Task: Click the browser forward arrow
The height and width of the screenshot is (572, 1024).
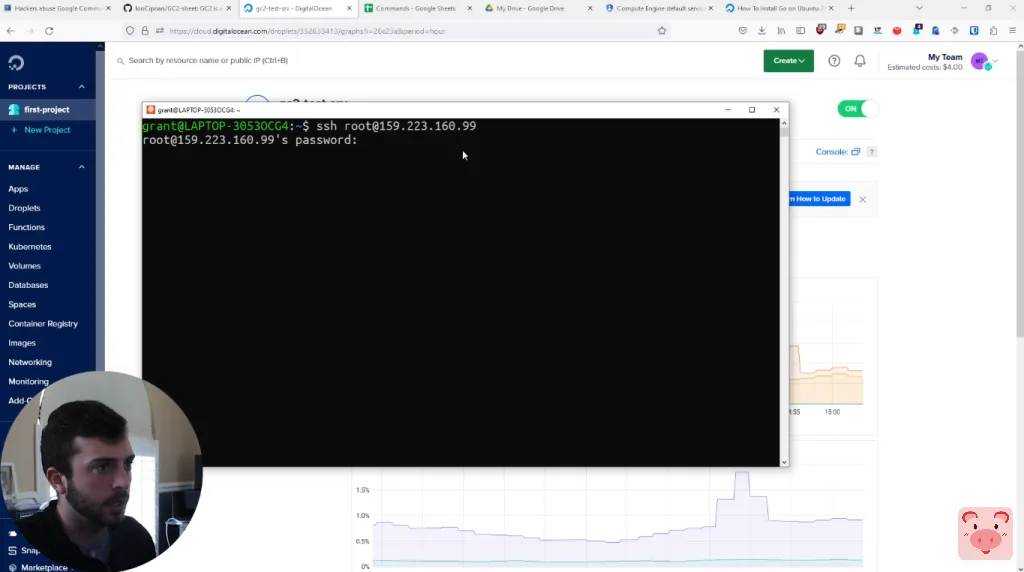Action: click(x=29, y=31)
